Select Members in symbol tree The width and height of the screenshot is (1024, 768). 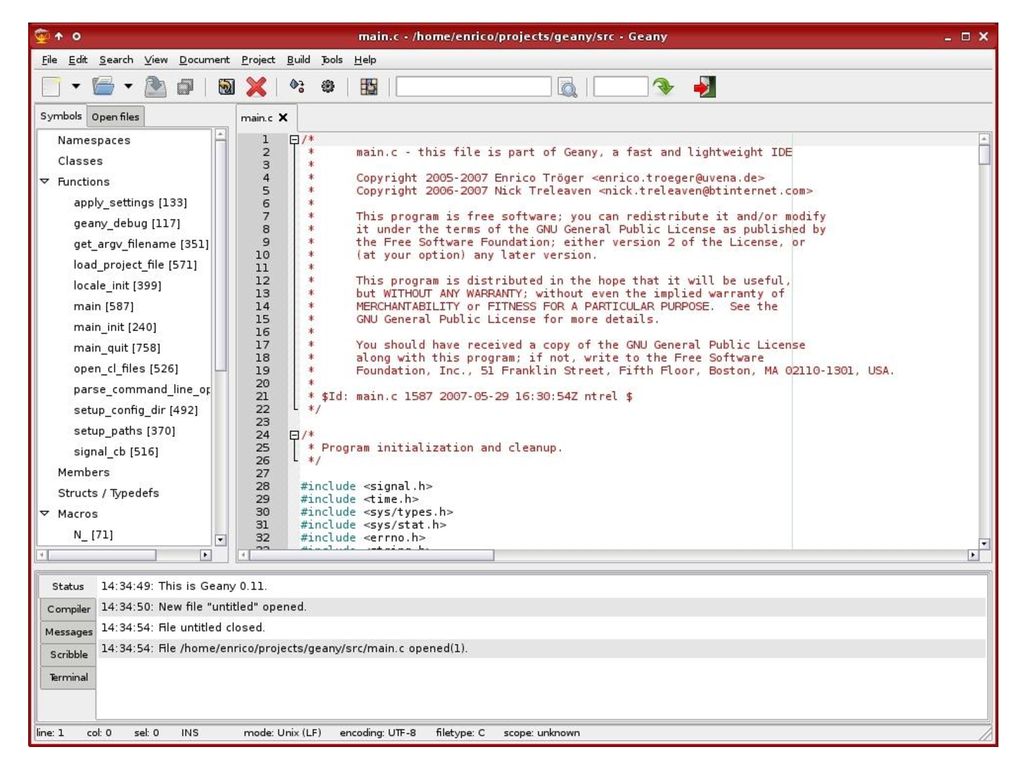point(84,472)
